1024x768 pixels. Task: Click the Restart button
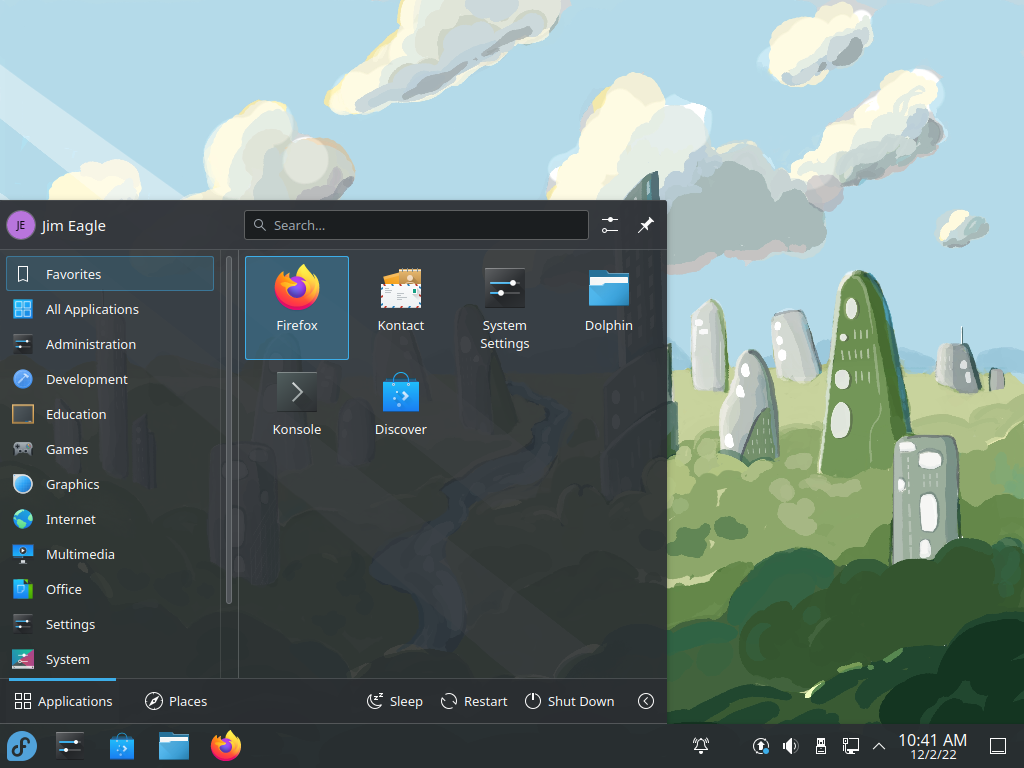point(474,701)
